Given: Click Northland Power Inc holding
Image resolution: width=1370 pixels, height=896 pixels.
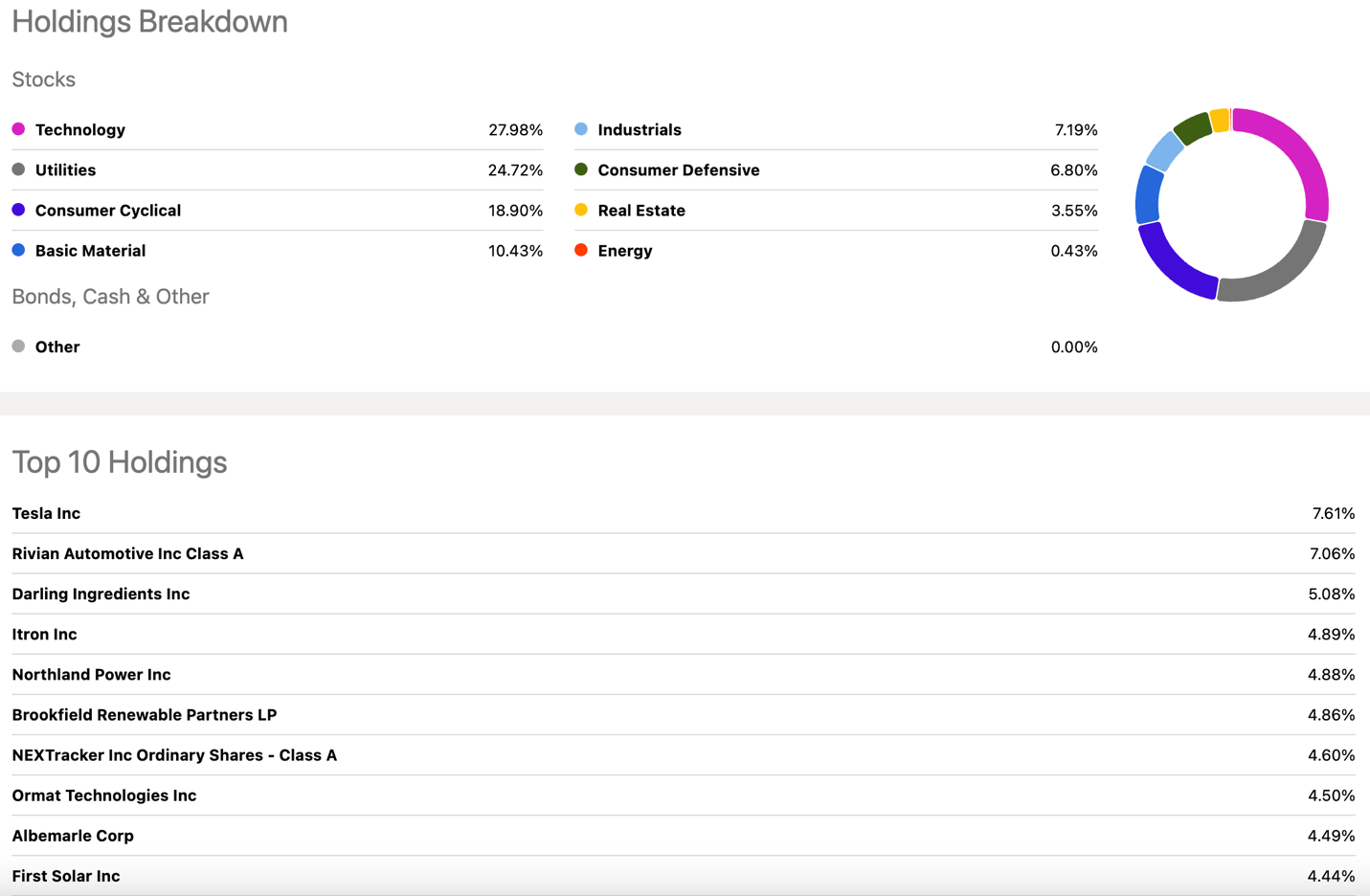Looking at the screenshot, I should click(91, 674).
